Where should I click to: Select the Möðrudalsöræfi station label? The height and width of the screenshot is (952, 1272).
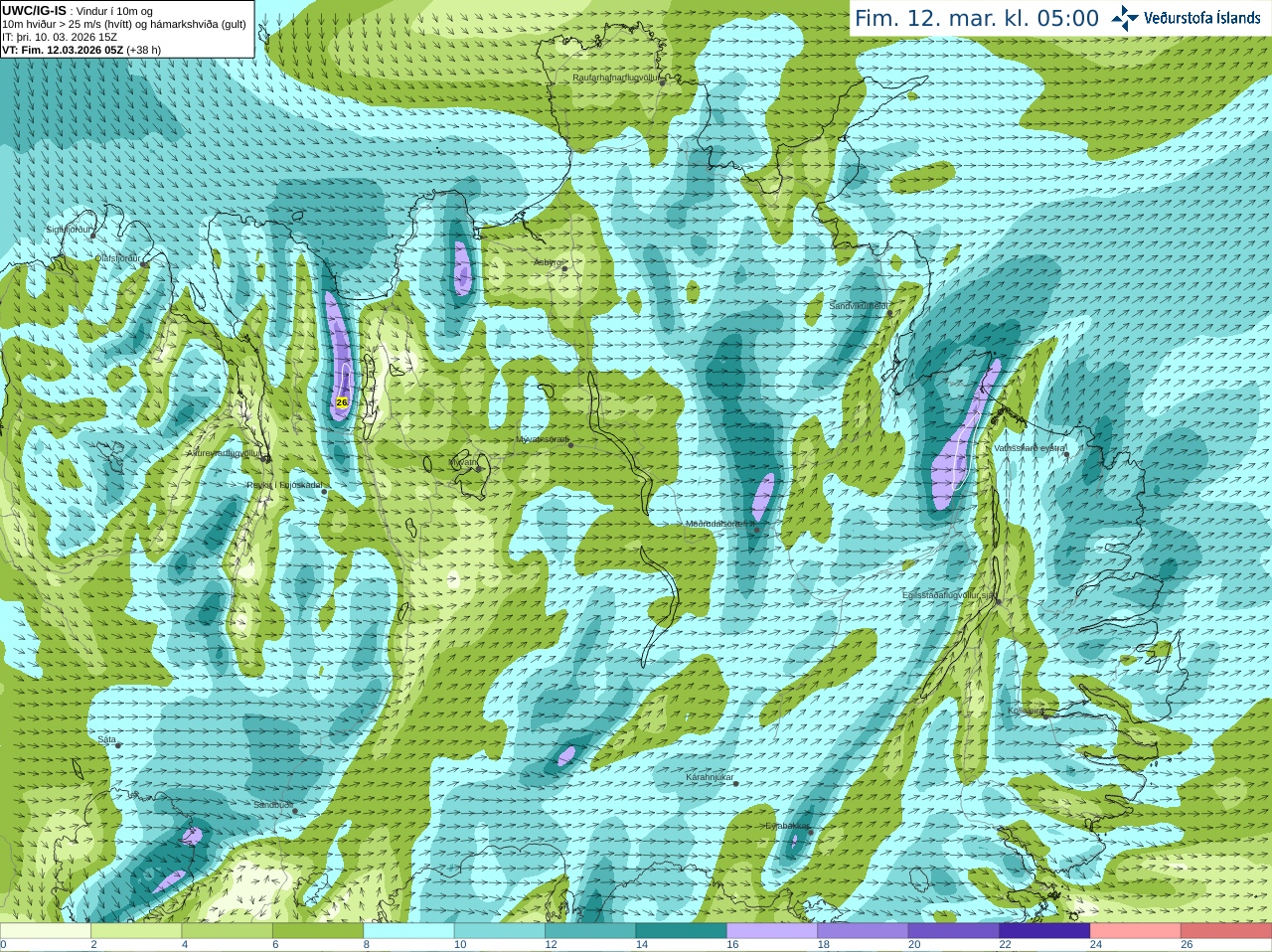(x=719, y=524)
